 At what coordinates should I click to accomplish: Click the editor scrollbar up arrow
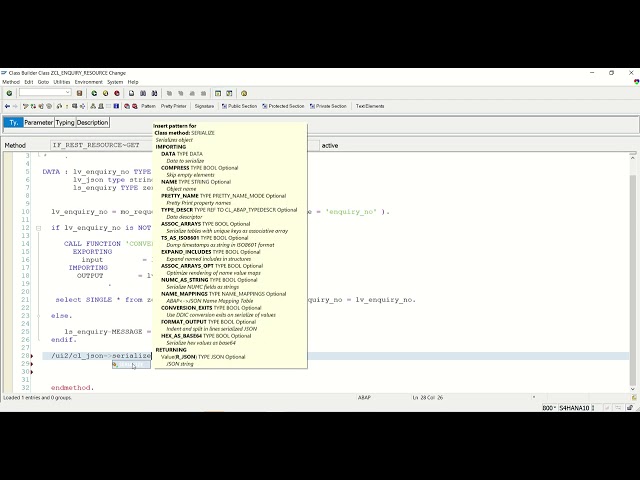pos(633,157)
